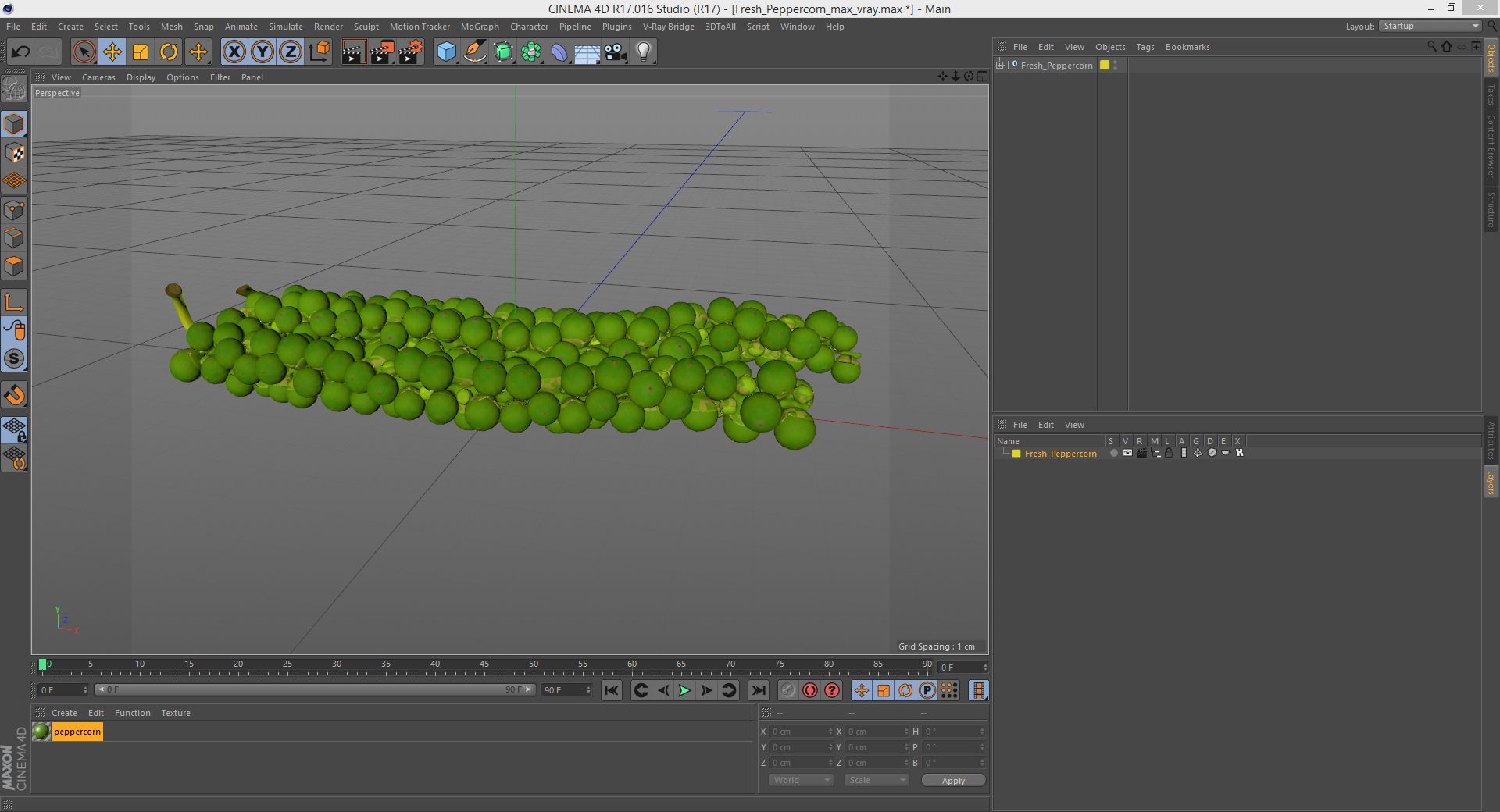1500x812 pixels.
Task: Click the X position 0 cm field
Action: 802,732
